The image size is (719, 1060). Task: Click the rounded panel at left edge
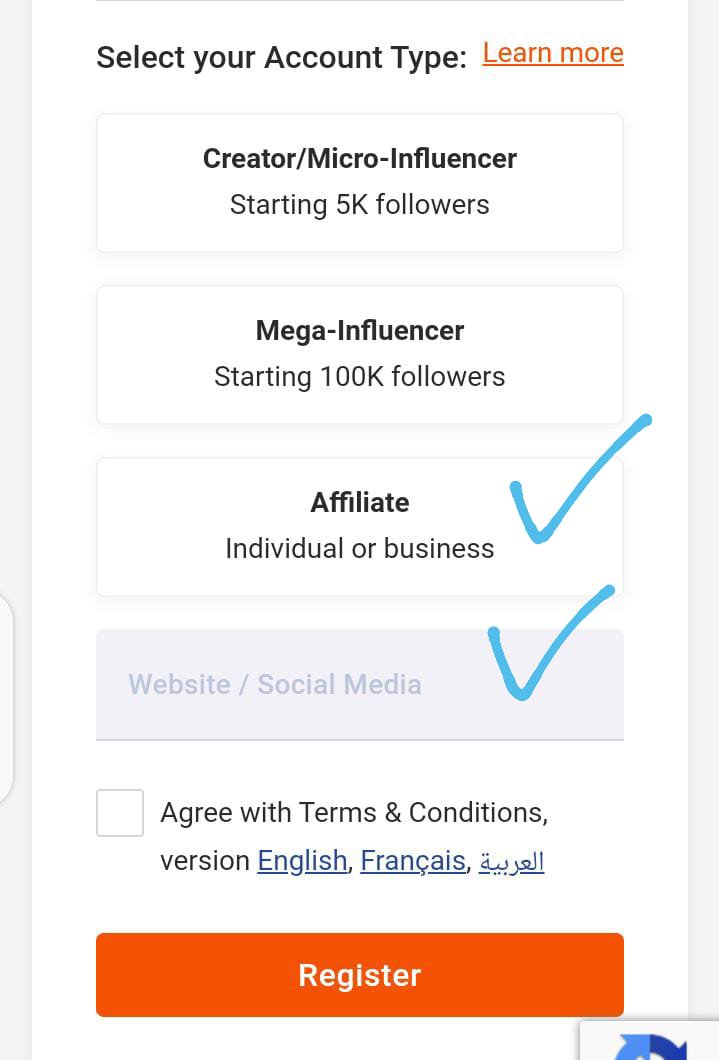6,700
